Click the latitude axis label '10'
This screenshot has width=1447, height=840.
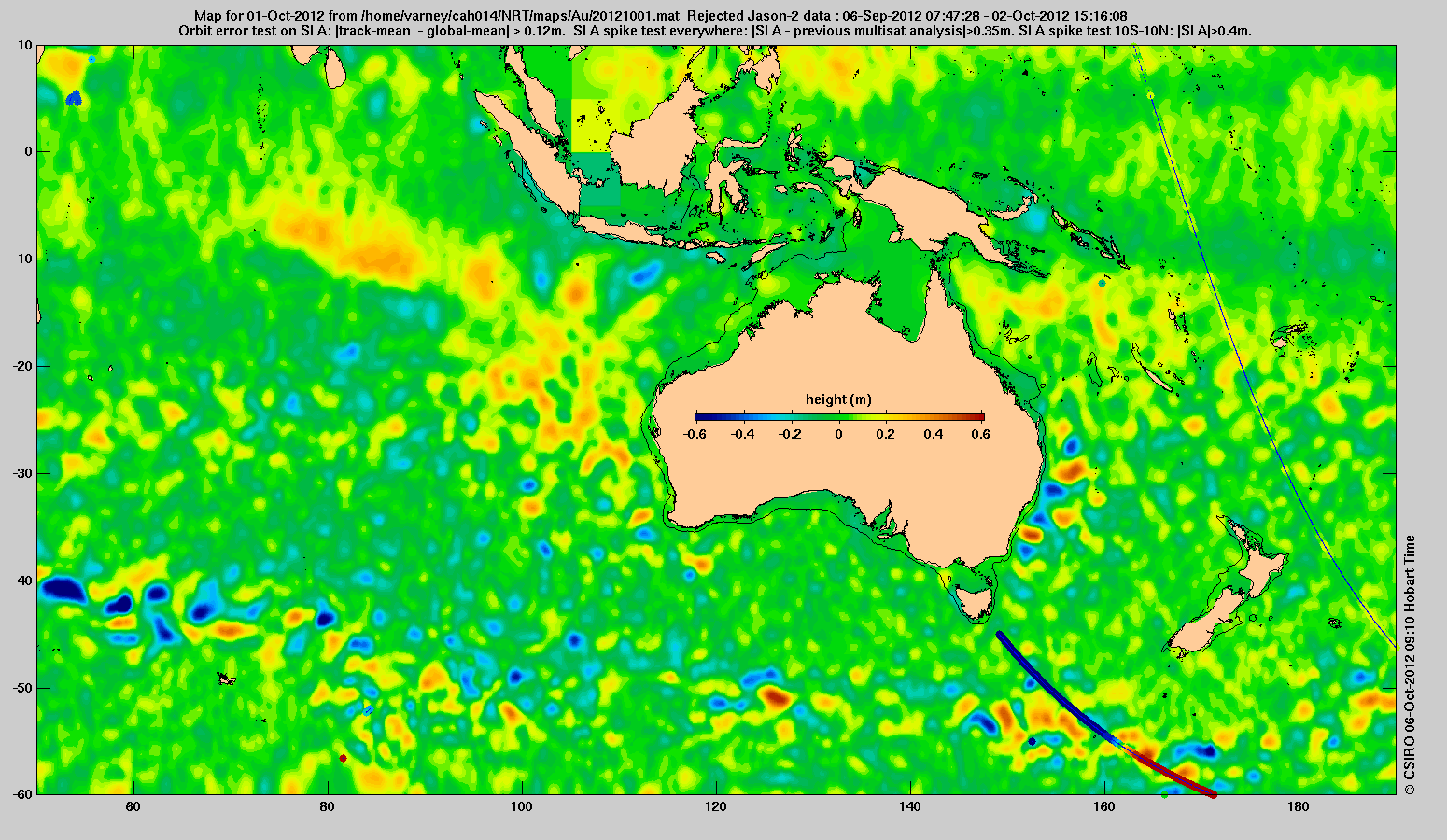pyautogui.click(x=25, y=45)
